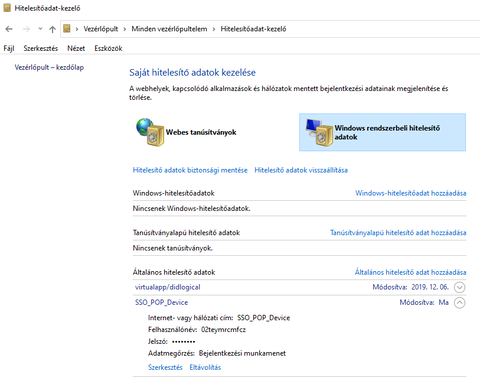Click the Felhasználónév value 02teymrcmfcz
The image size is (480, 384).
[223, 330]
